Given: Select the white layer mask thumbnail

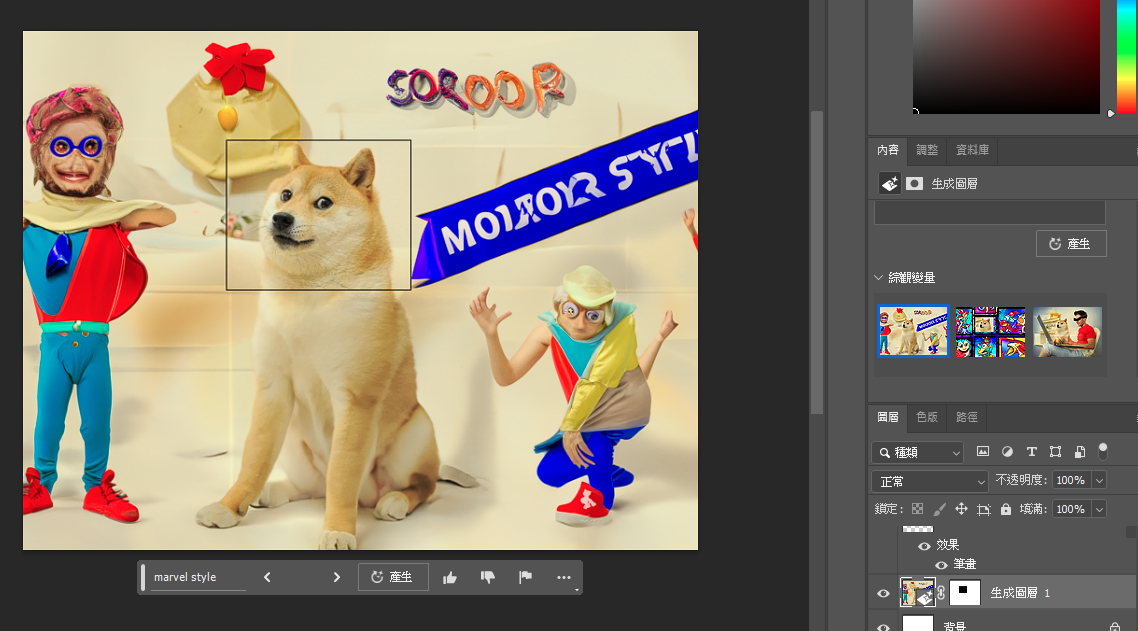Looking at the screenshot, I should [965, 593].
